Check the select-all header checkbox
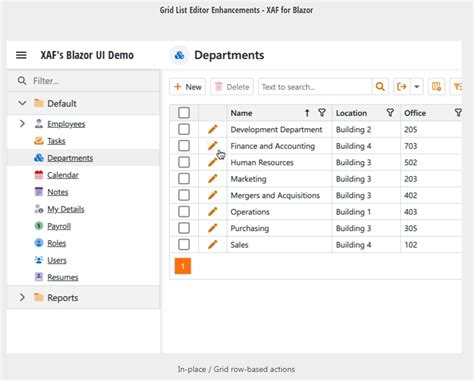 (x=184, y=113)
